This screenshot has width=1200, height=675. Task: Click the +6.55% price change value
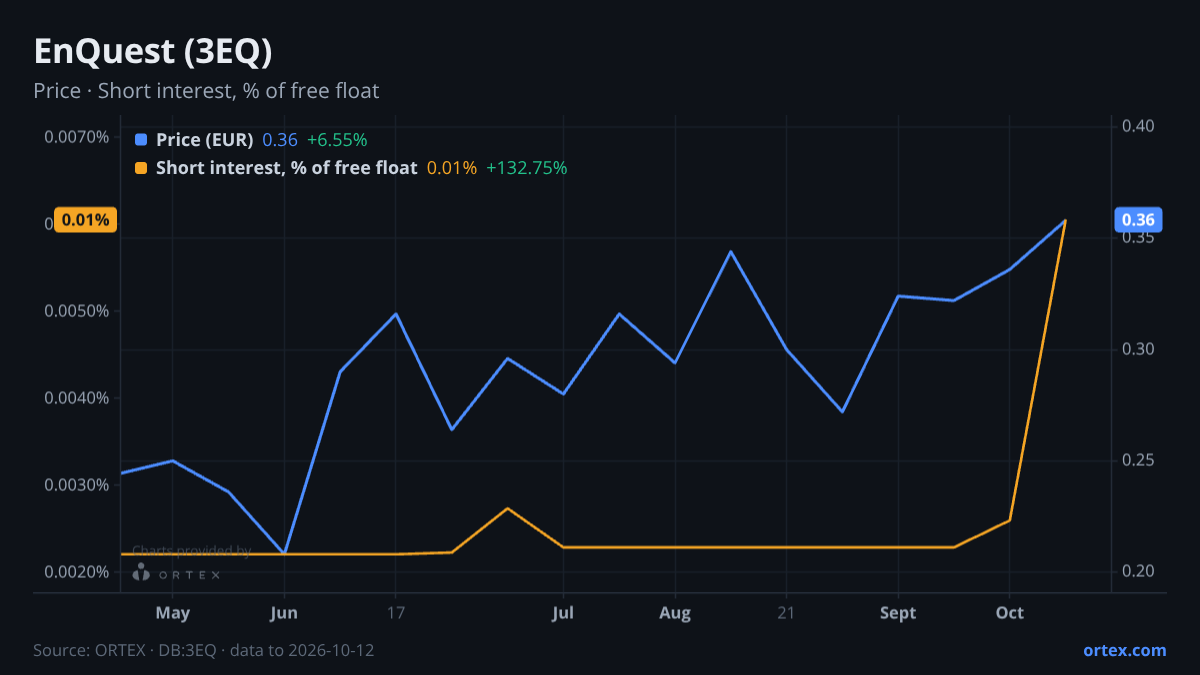[337, 140]
